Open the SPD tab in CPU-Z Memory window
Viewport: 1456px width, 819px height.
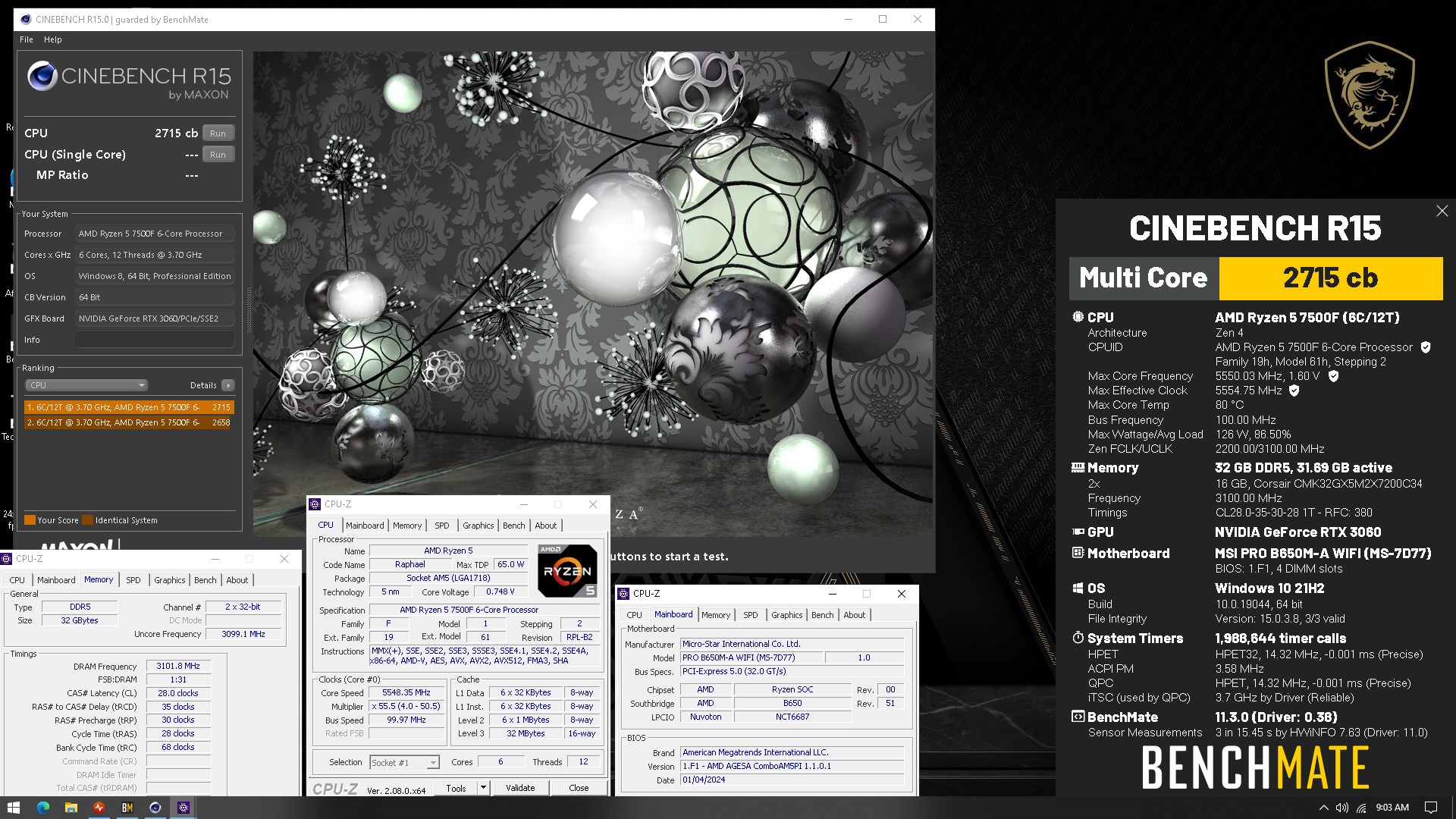133,580
